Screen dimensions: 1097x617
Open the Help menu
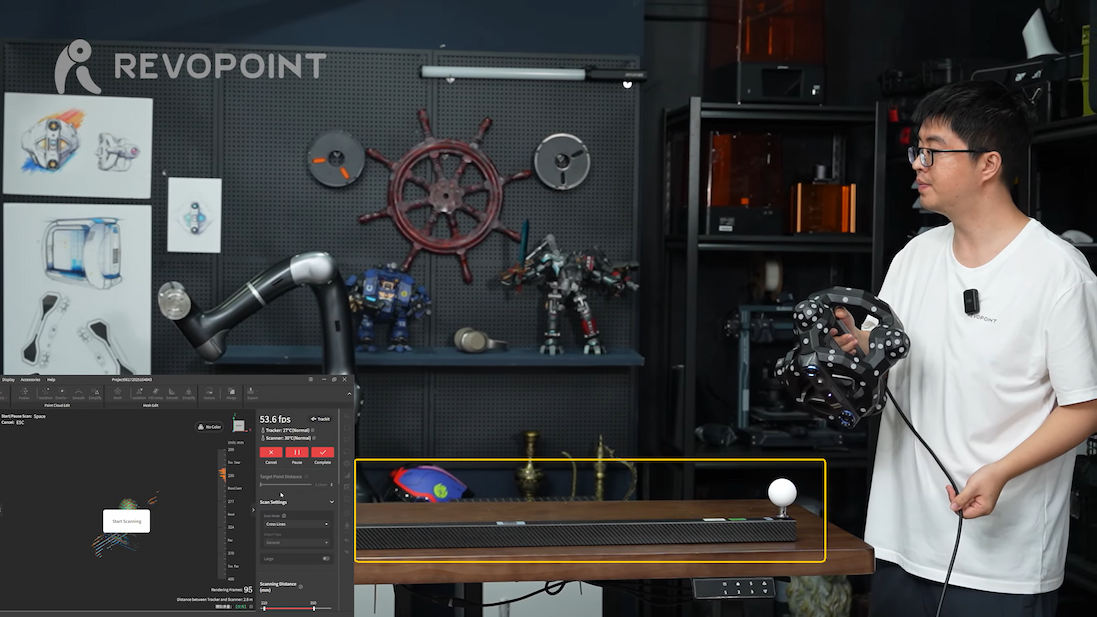tap(51, 380)
